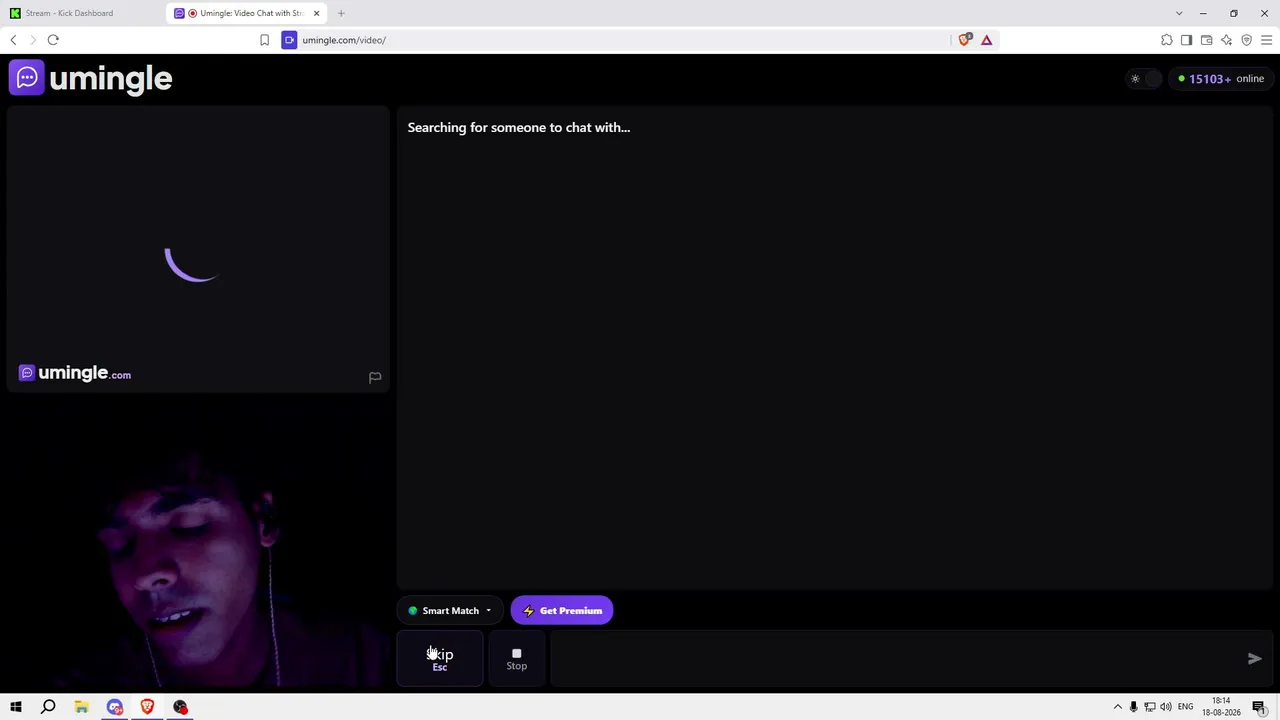Focus the chat message input box

coord(895,659)
